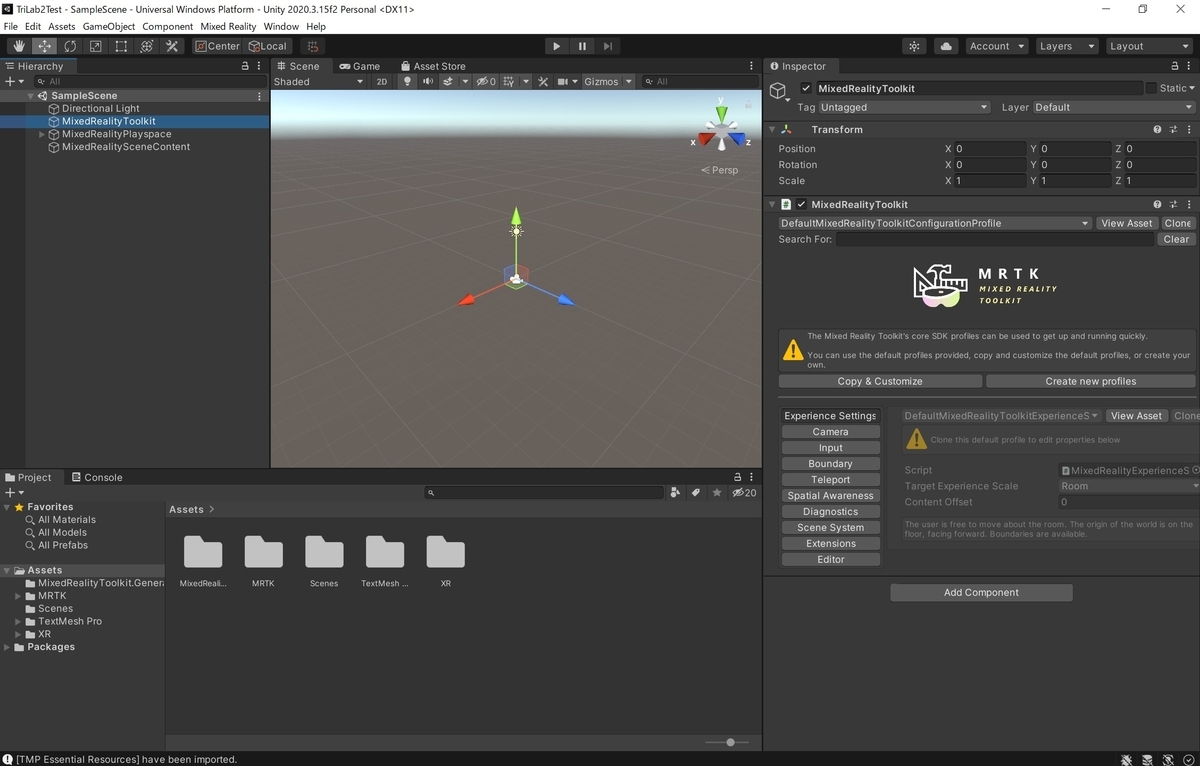Screen dimensions: 1200x766
Task: Open Transform preset settings icon
Action: [x=1173, y=129]
